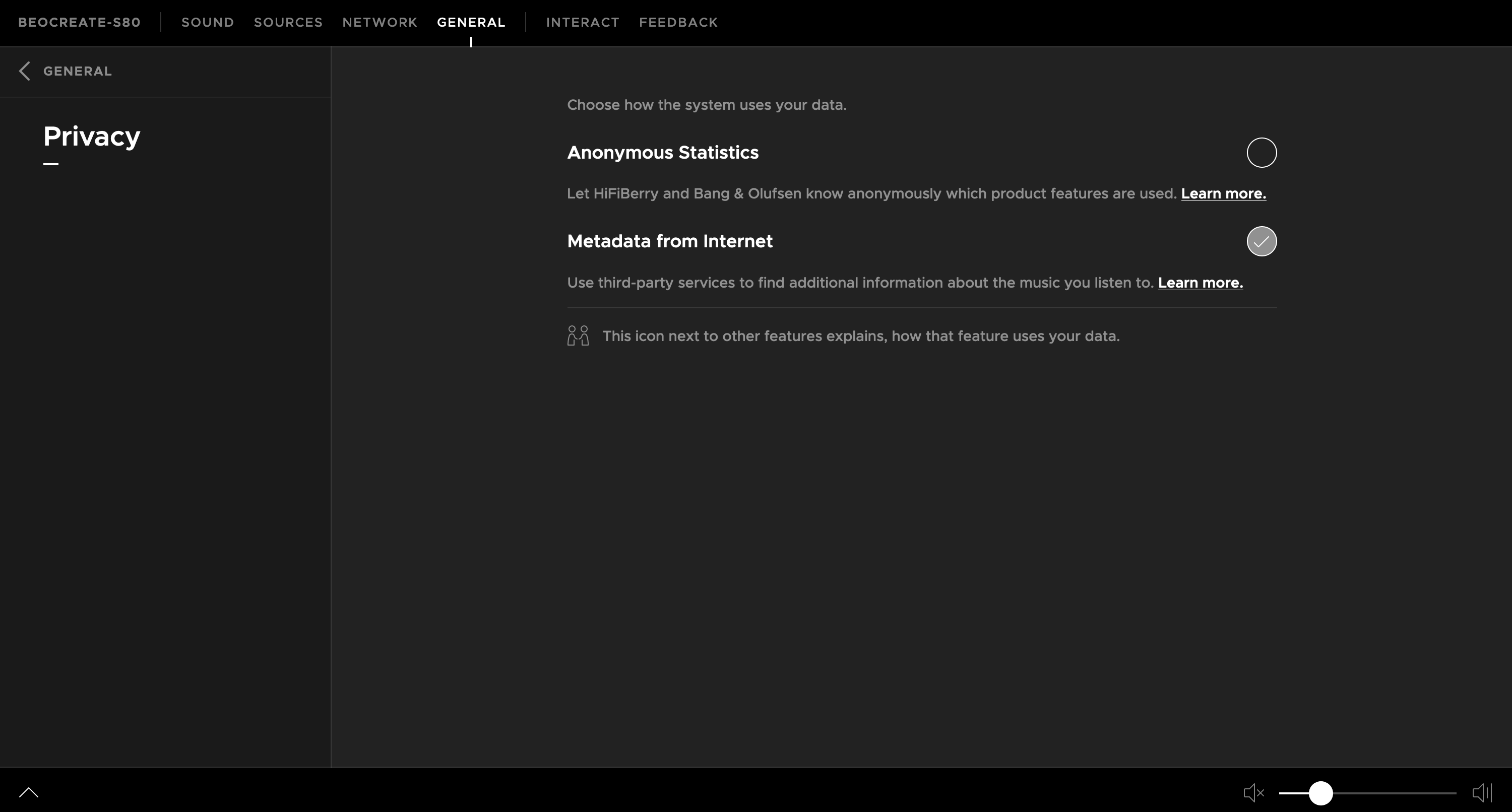Click the Metadata from Internet heading
Image resolution: width=1512 pixels, height=812 pixels.
670,241
